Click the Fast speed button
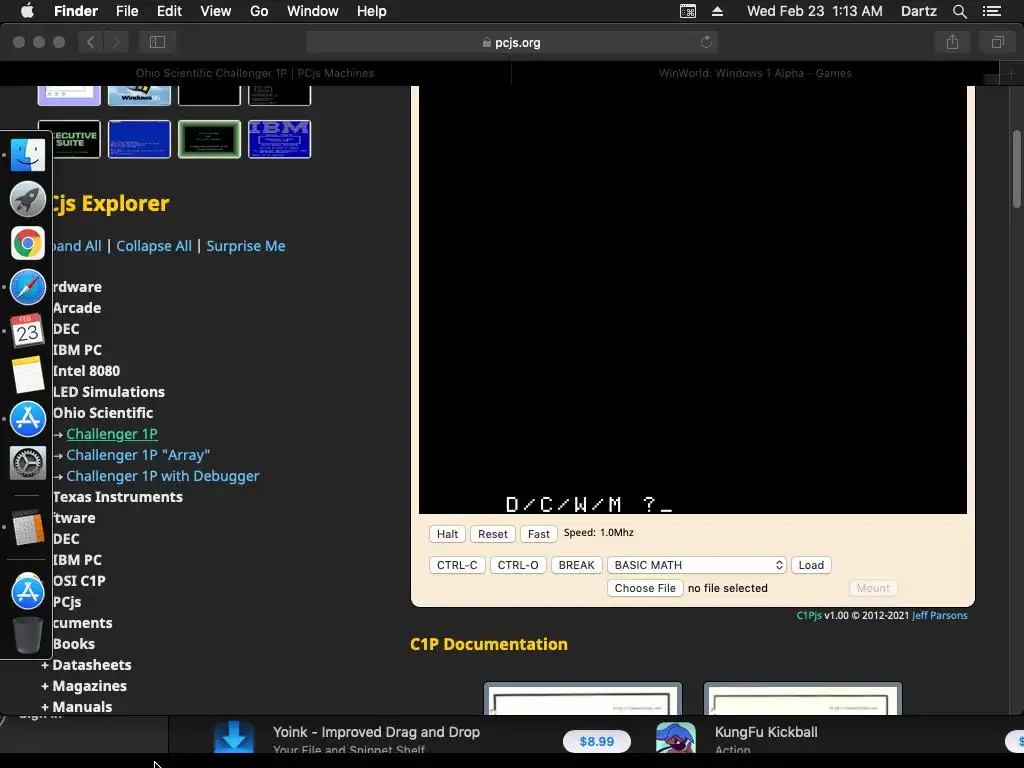This screenshot has width=1024, height=768. click(539, 534)
